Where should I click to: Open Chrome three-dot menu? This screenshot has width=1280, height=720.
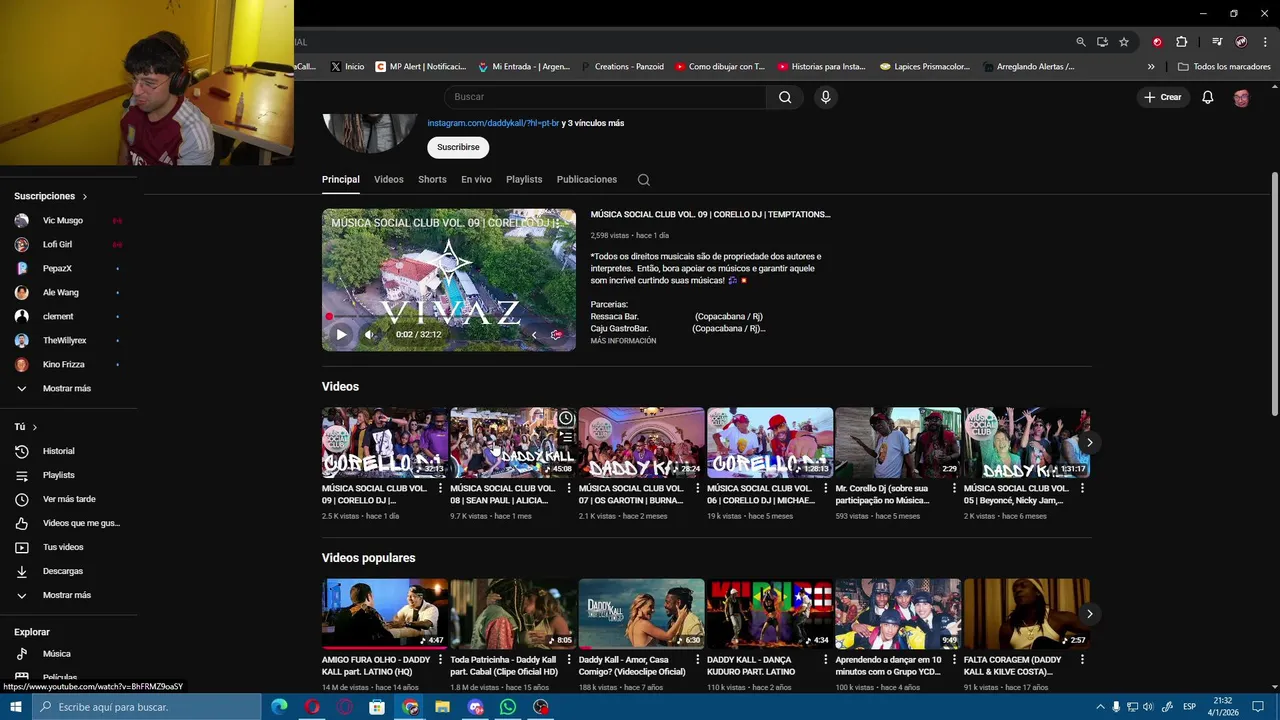click(x=1264, y=42)
